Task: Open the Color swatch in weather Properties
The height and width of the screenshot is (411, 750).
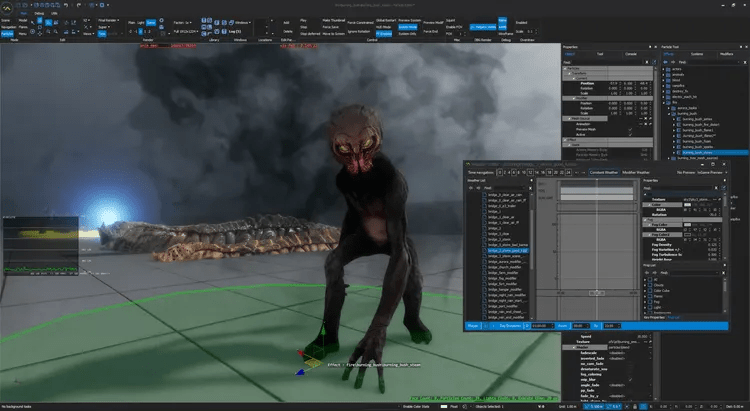Action: 687,205
